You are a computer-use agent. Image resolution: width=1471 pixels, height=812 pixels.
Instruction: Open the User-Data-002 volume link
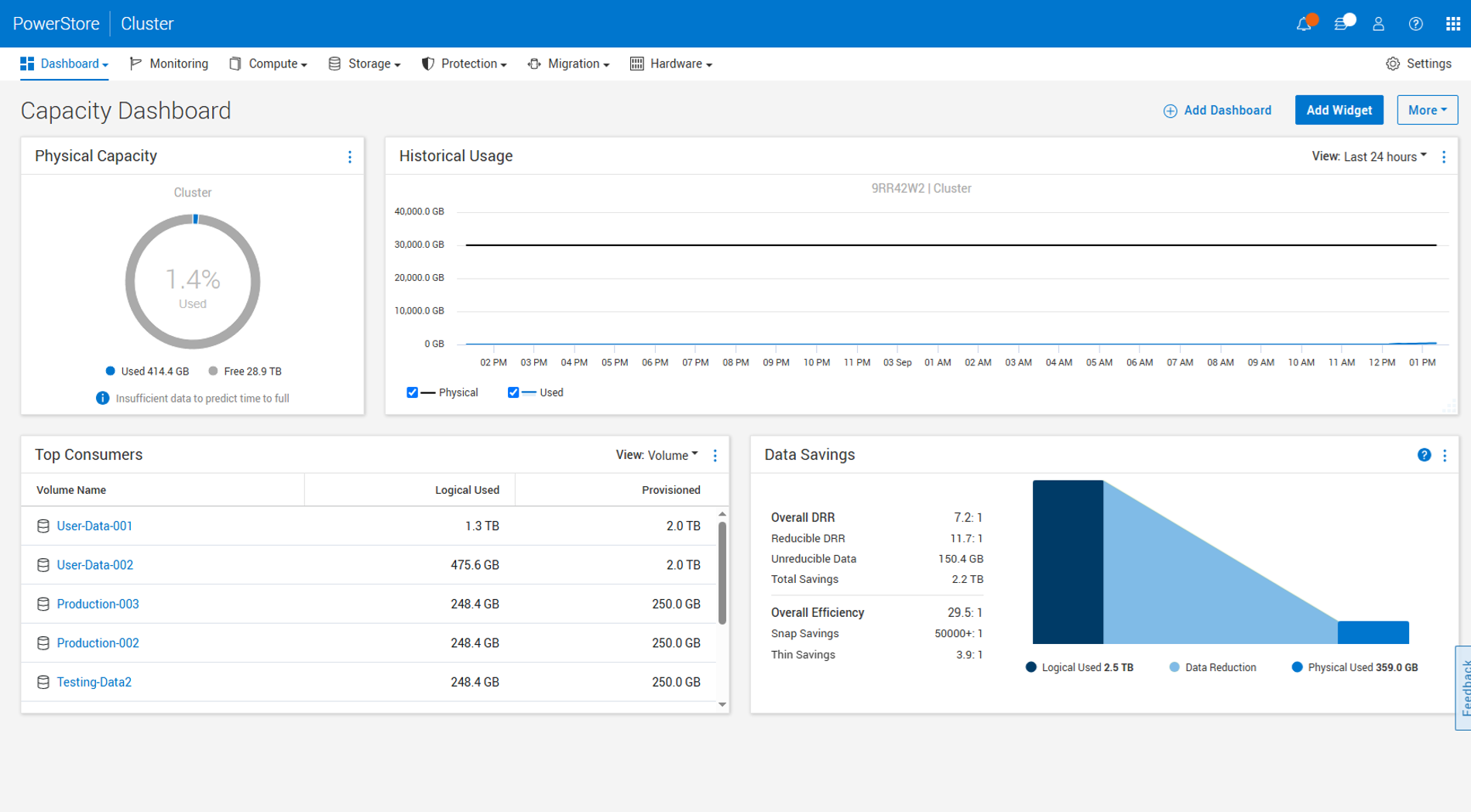(95, 565)
